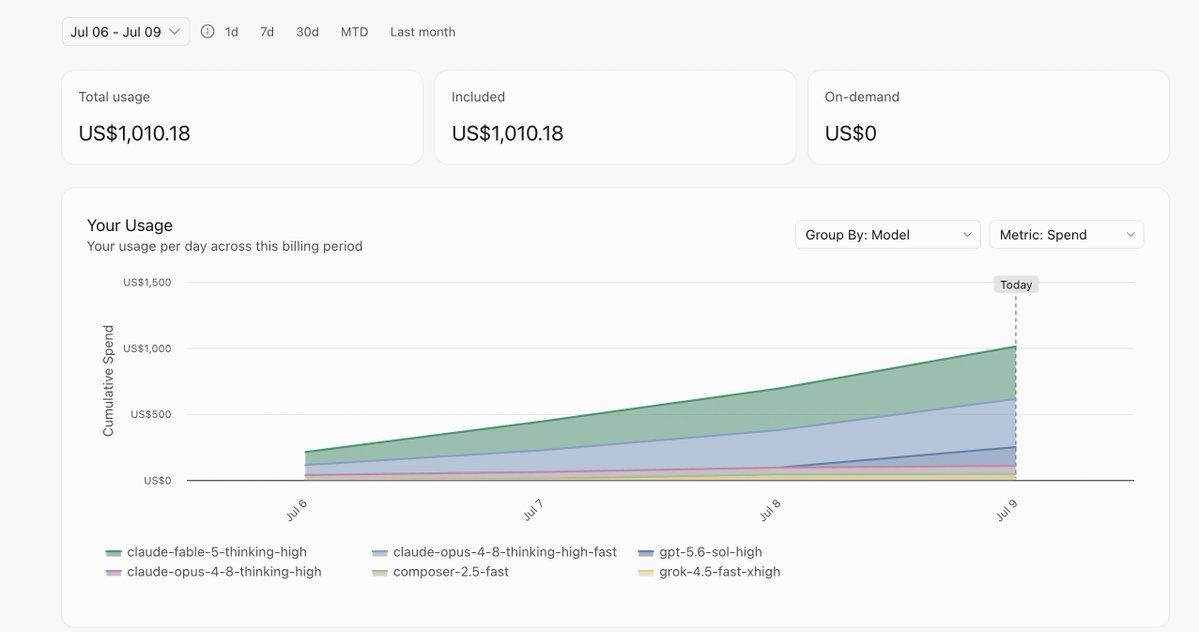Open the Metric: Spend dropdown
Viewport: 1199px width, 632px height.
(1066, 235)
